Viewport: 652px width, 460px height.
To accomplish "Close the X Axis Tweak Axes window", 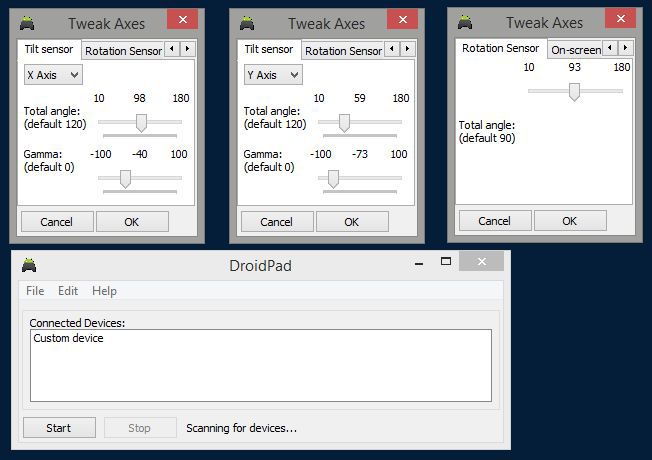I will click(183, 19).
